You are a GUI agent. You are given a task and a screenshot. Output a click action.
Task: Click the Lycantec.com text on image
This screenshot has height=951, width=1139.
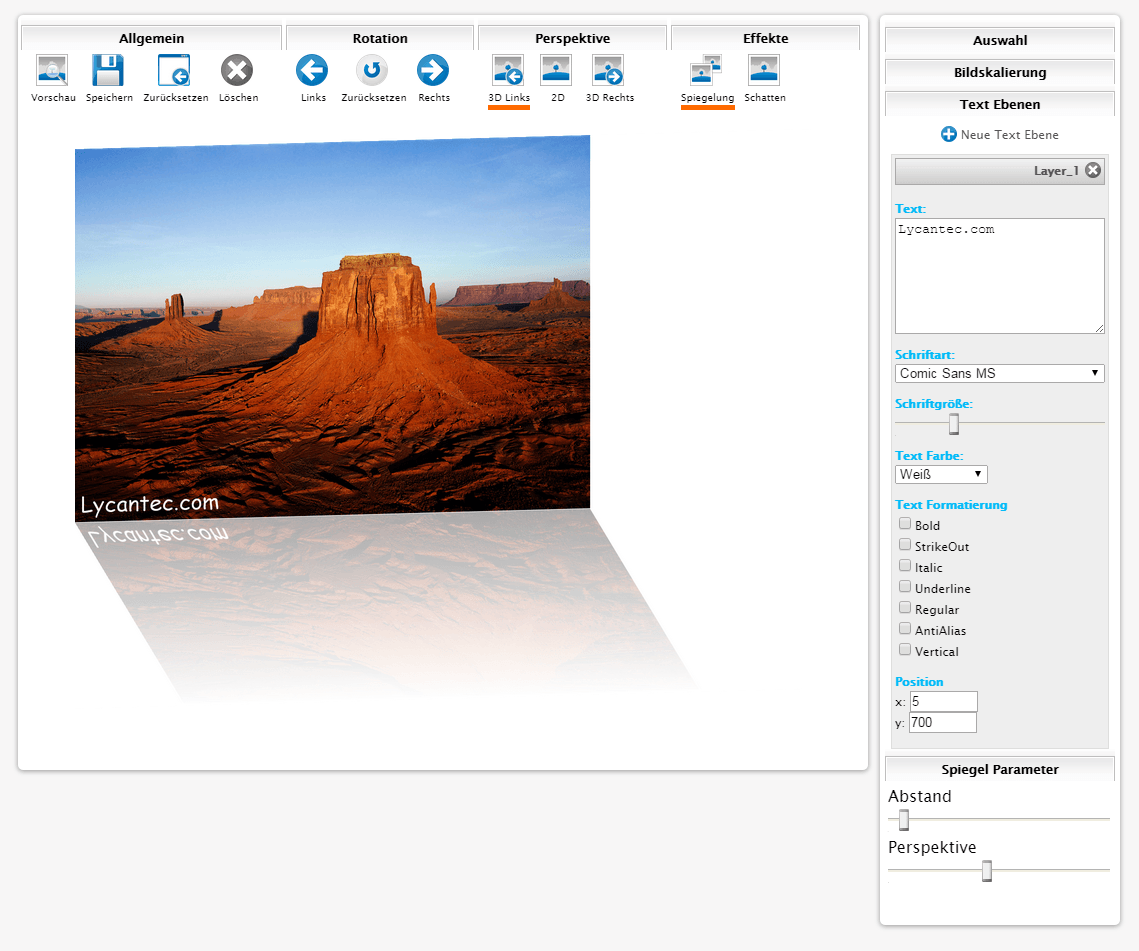[x=150, y=504]
